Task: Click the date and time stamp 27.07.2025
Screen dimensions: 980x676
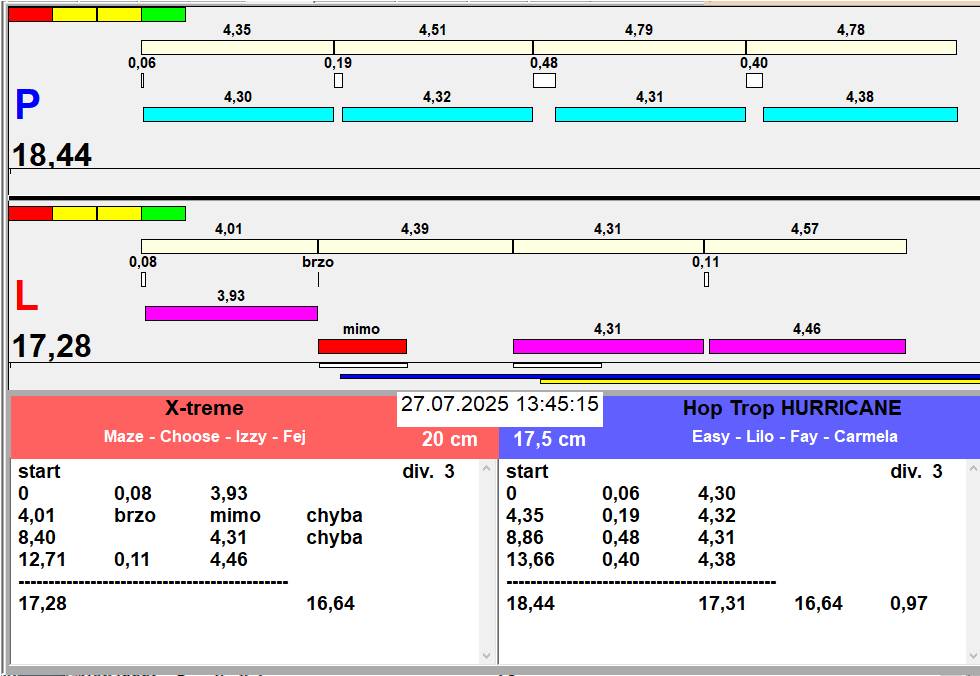Action: click(500, 405)
